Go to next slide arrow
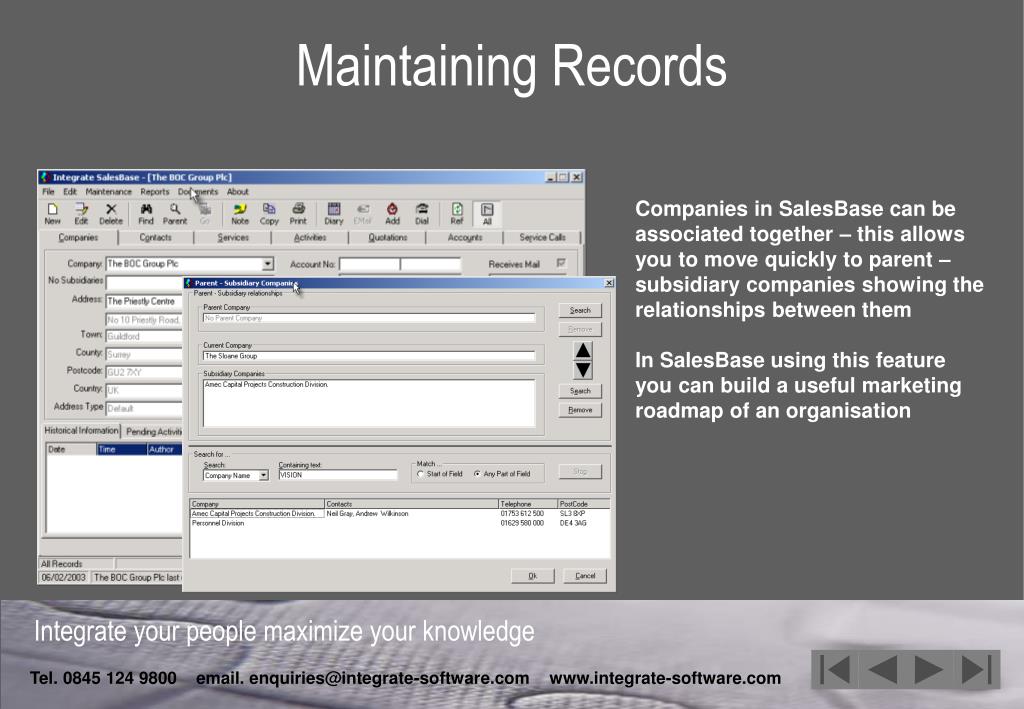1024x709 pixels. pos(929,669)
